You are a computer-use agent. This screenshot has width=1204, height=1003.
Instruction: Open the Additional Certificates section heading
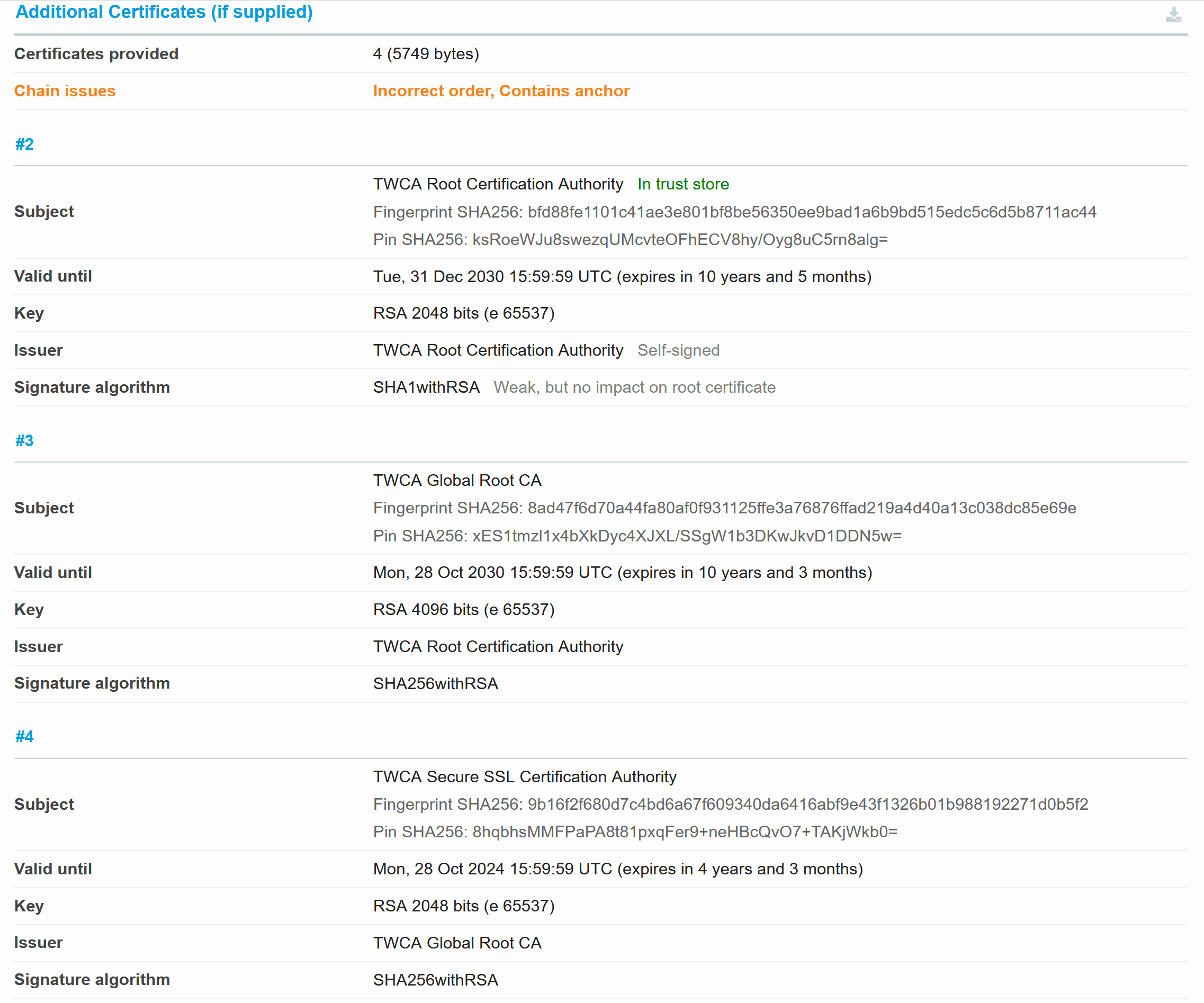(163, 12)
